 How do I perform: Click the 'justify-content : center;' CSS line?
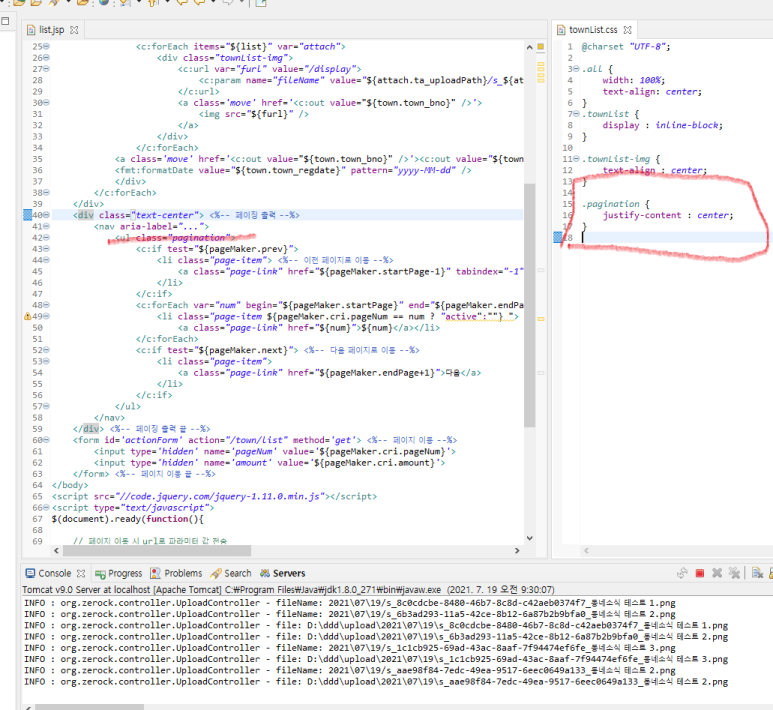click(668, 215)
